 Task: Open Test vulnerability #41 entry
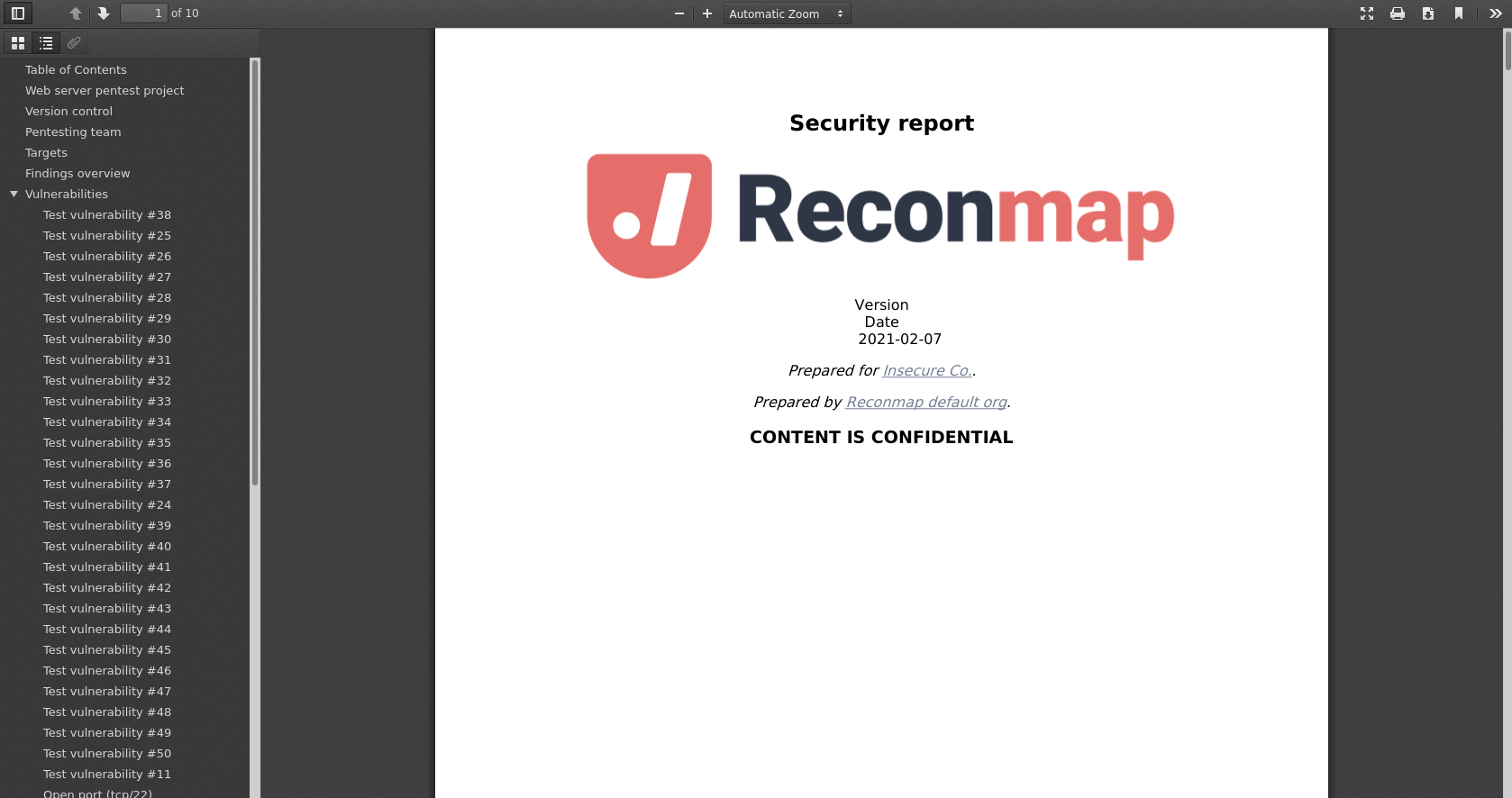coord(107,567)
